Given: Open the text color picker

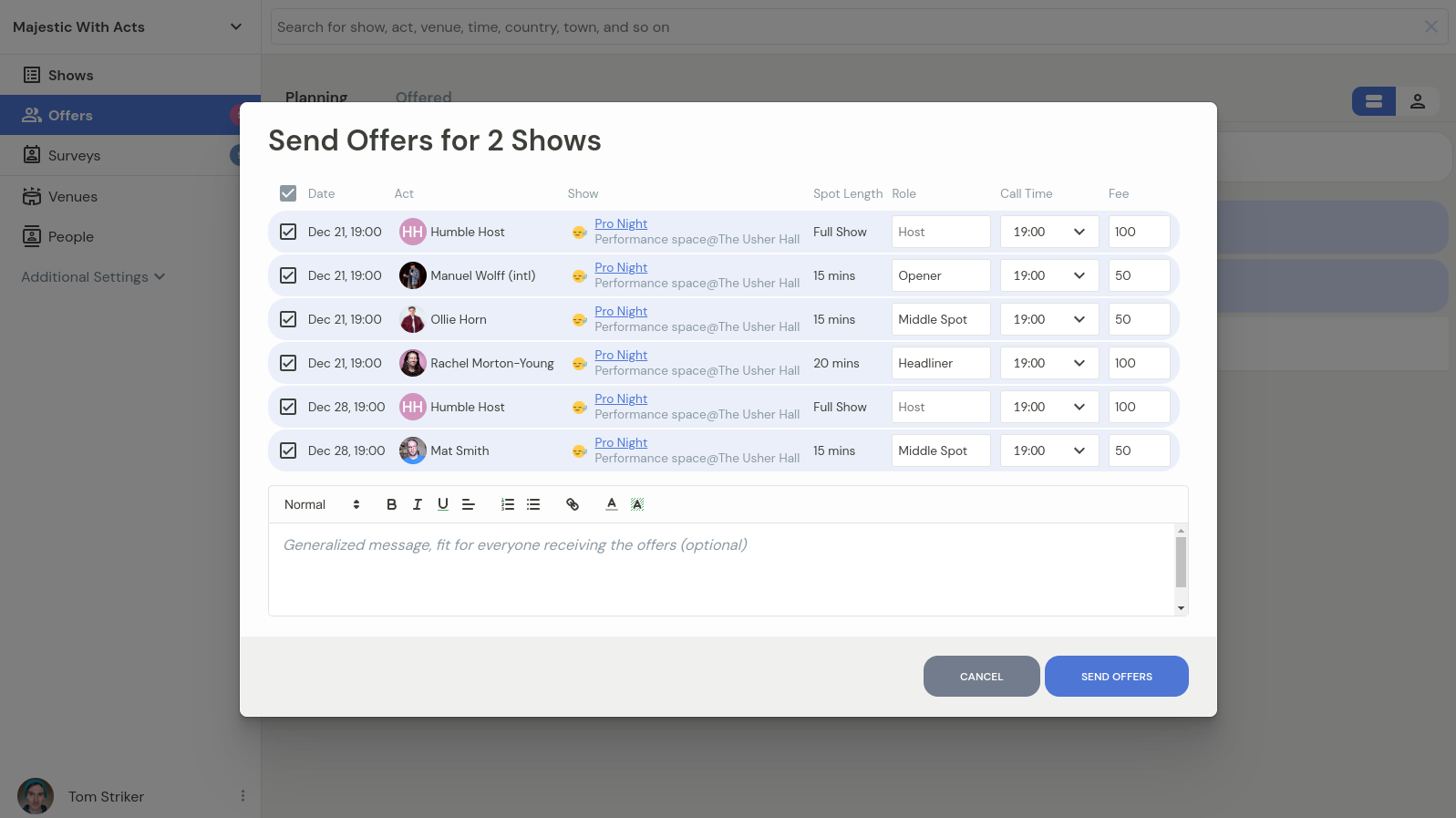Looking at the screenshot, I should point(612,504).
